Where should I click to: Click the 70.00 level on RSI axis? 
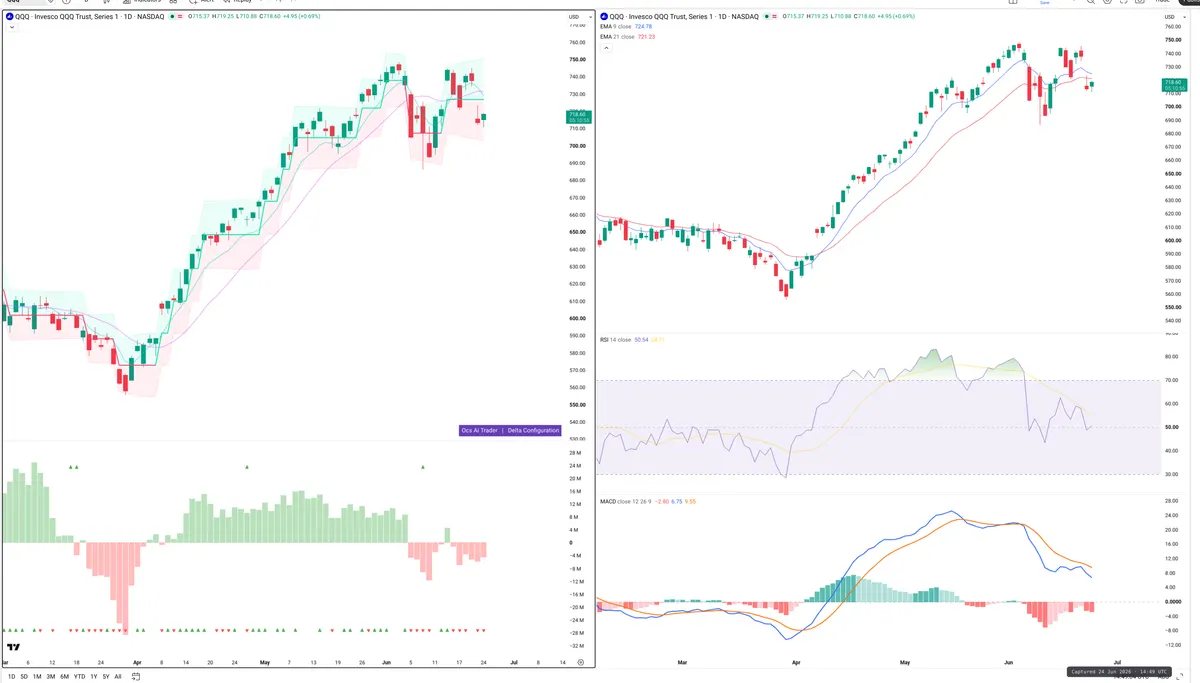pyautogui.click(x=1171, y=381)
